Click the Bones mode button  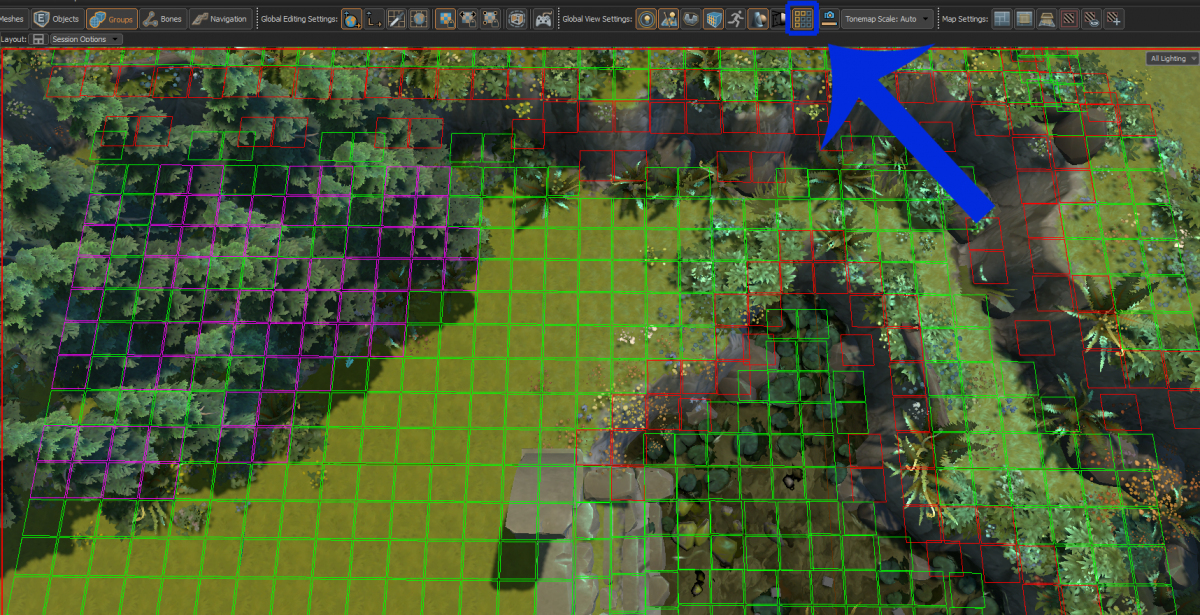[162, 18]
